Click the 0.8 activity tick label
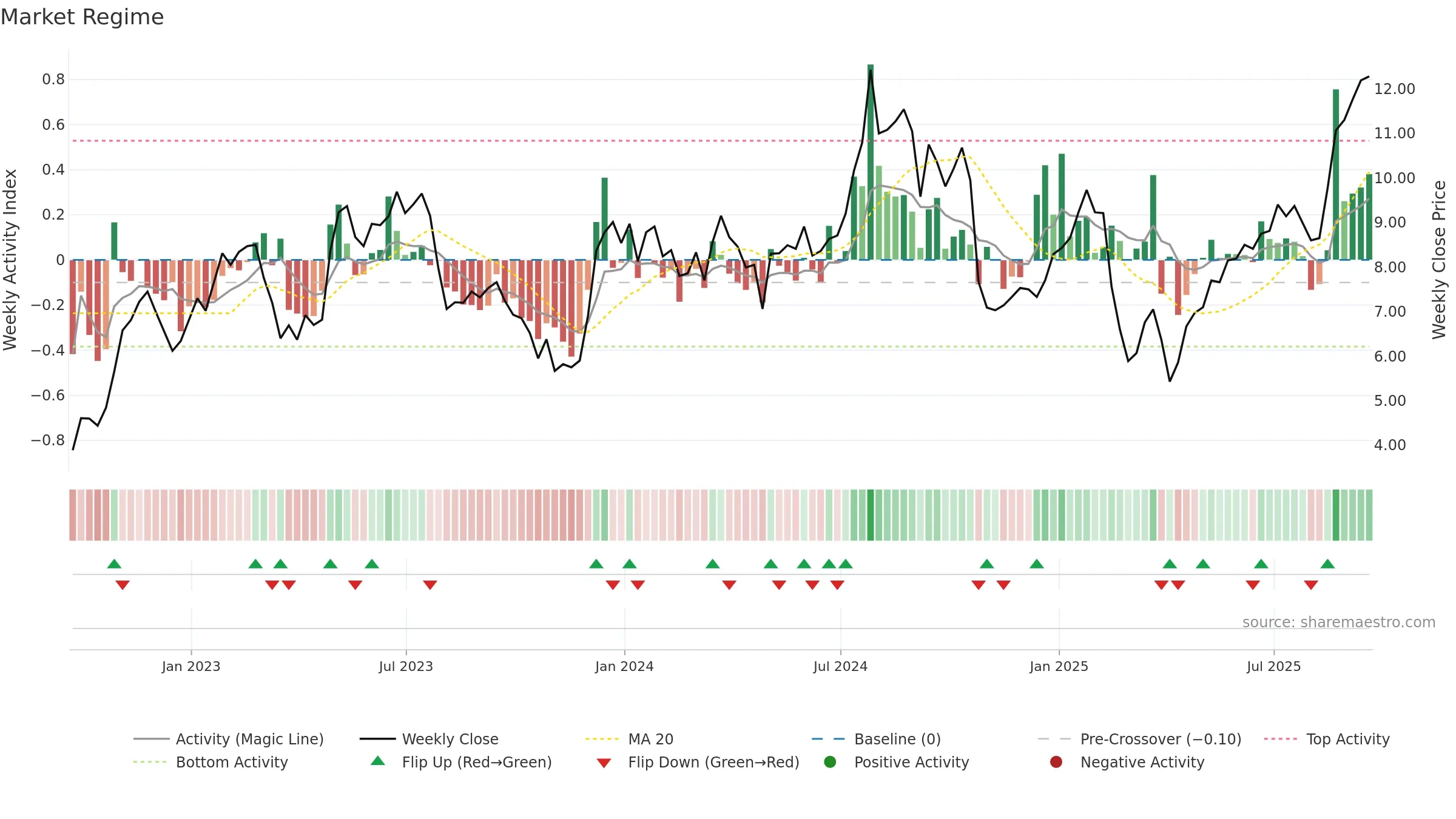This screenshot has height=819, width=1456. [x=53, y=79]
